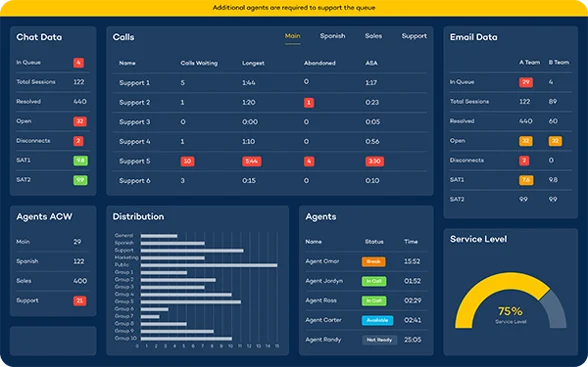Click the A Team column header
This screenshot has width=588, height=367.
point(530,62)
